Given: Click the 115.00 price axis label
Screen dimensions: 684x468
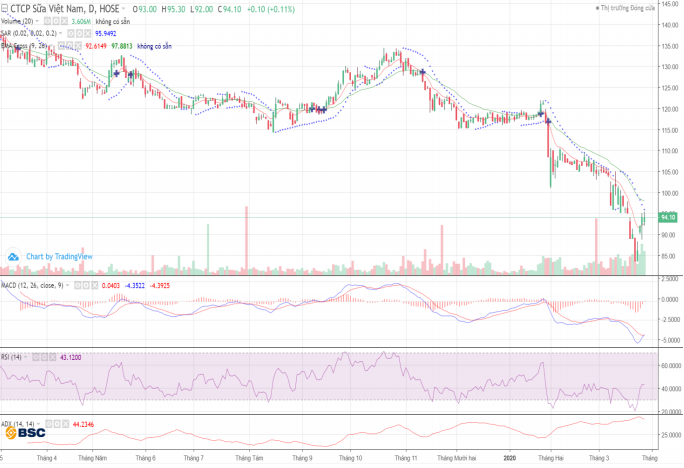Looking at the screenshot, I should click(x=670, y=130).
